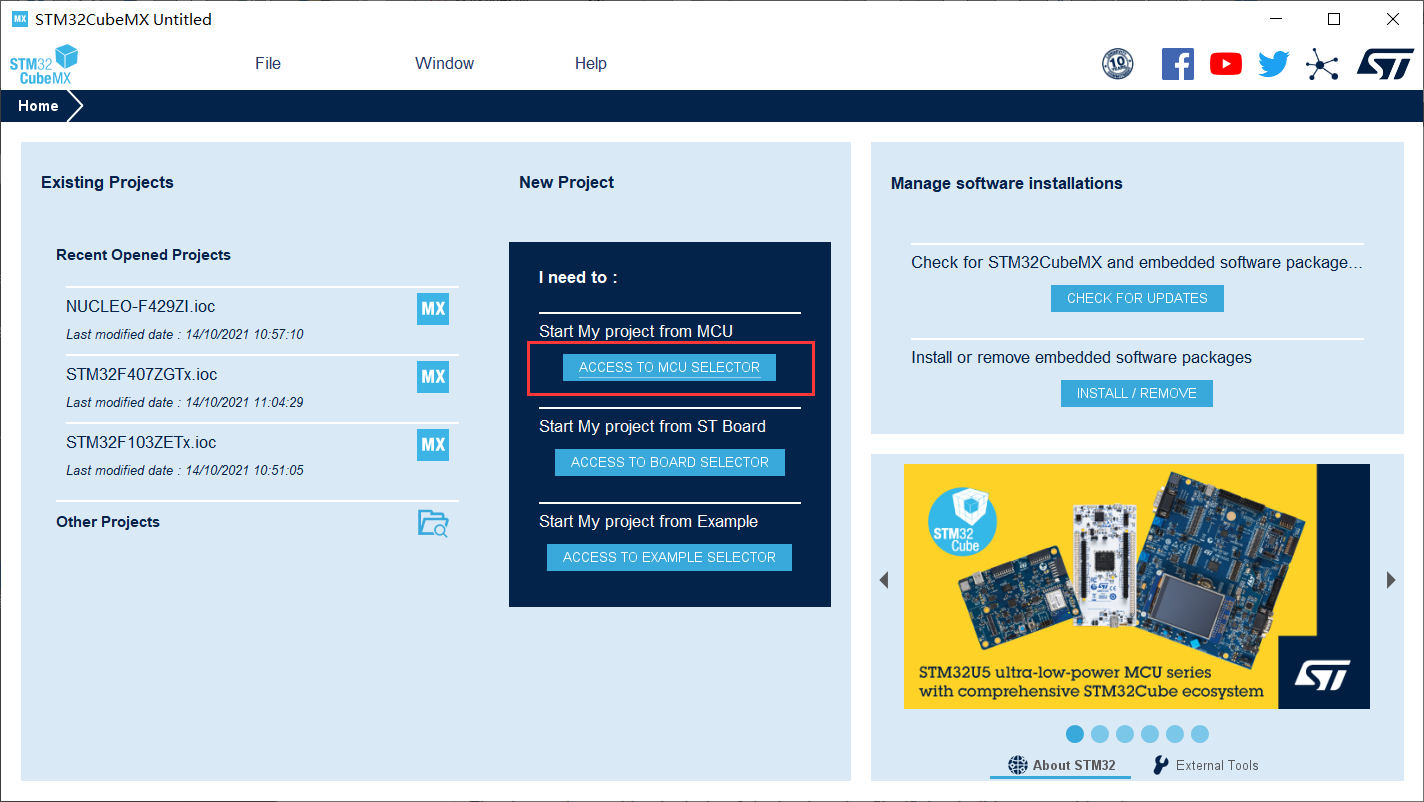Click CHECK FOR UPDATES button

1137,298
